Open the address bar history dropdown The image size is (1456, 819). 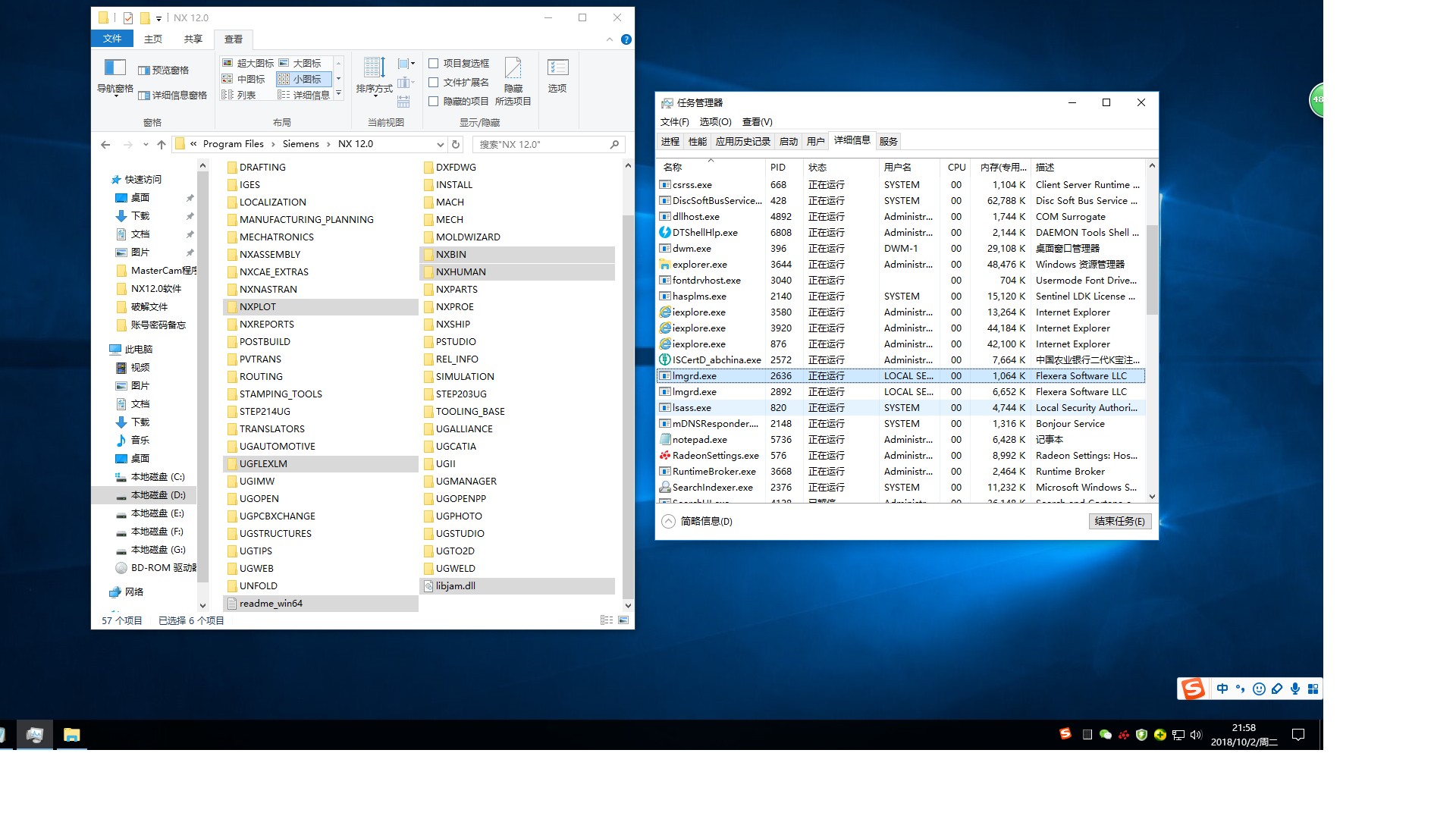click(x=441, y=144)
